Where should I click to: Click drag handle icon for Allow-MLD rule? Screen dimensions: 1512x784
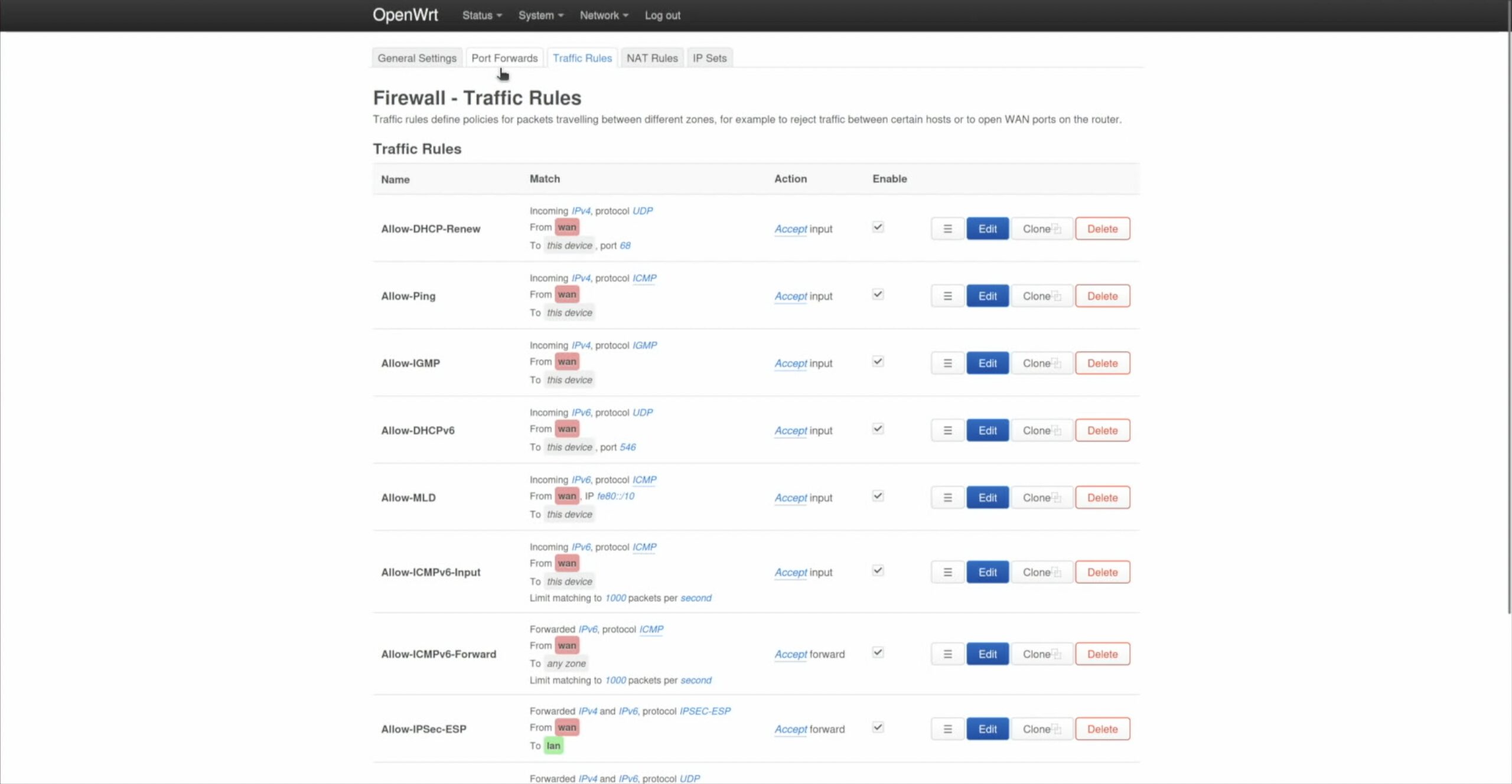click(x=947, y=498)
